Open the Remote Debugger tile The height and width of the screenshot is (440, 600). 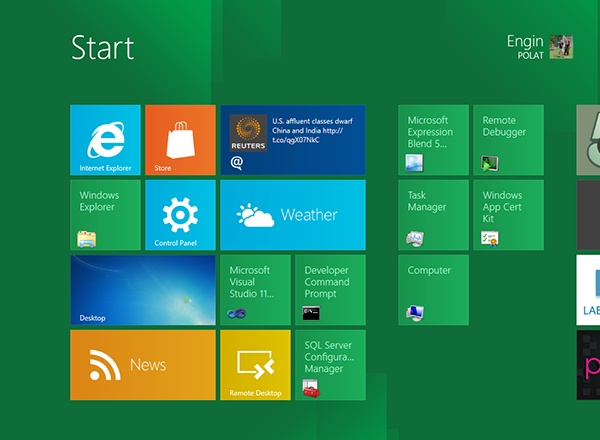508,140
